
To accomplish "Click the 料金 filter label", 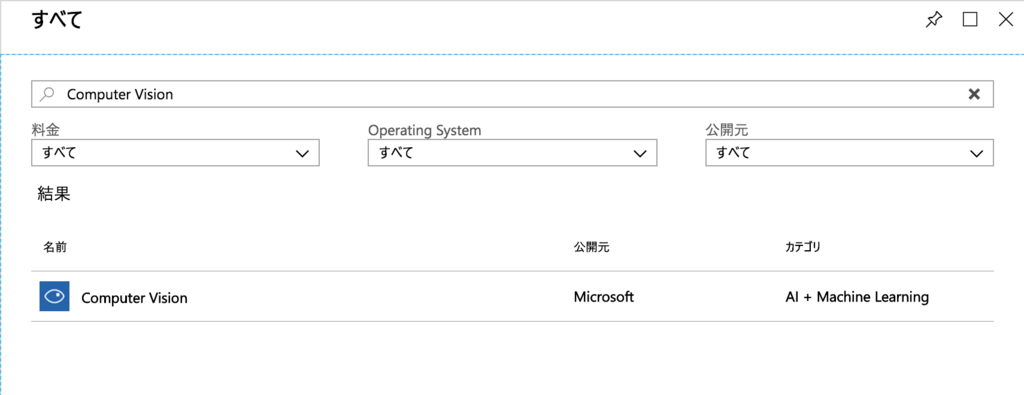I will tap(45, 130).
